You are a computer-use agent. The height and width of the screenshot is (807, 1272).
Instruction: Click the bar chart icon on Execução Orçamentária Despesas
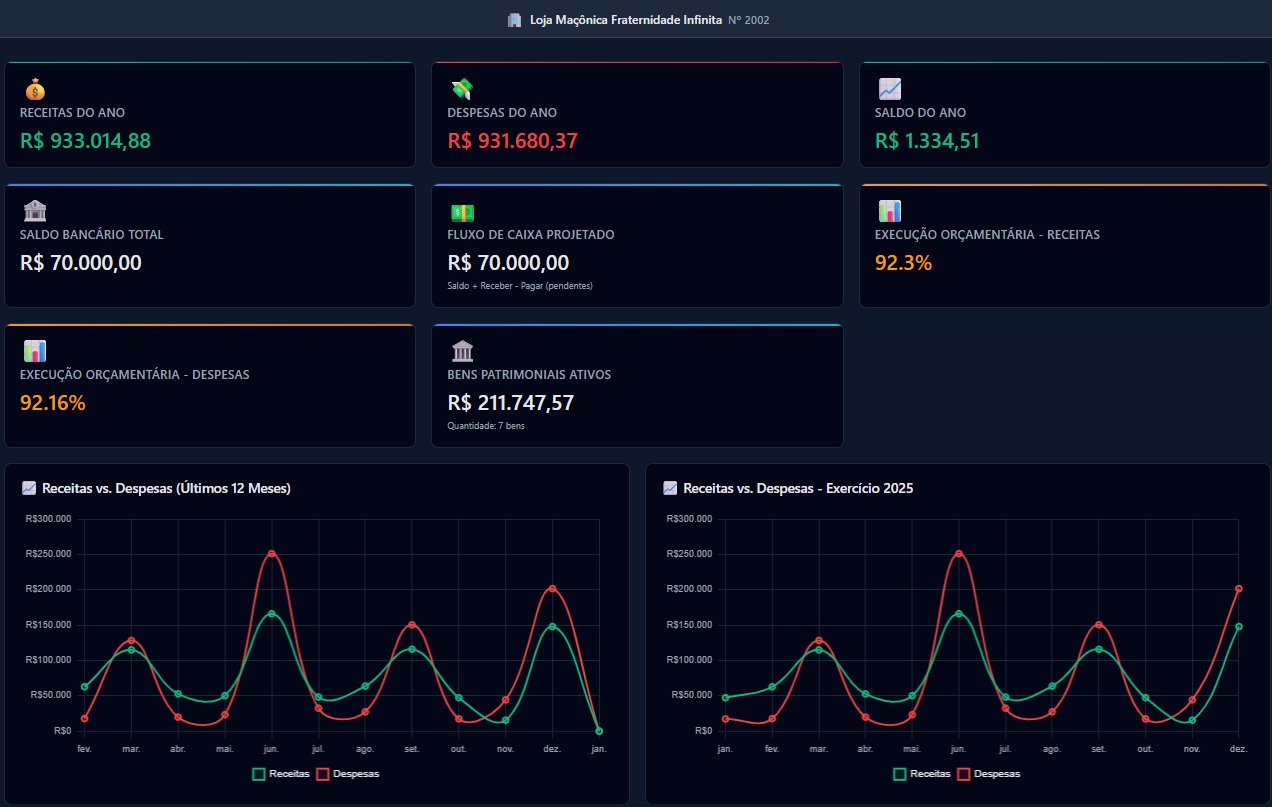[x=34, y=350]
